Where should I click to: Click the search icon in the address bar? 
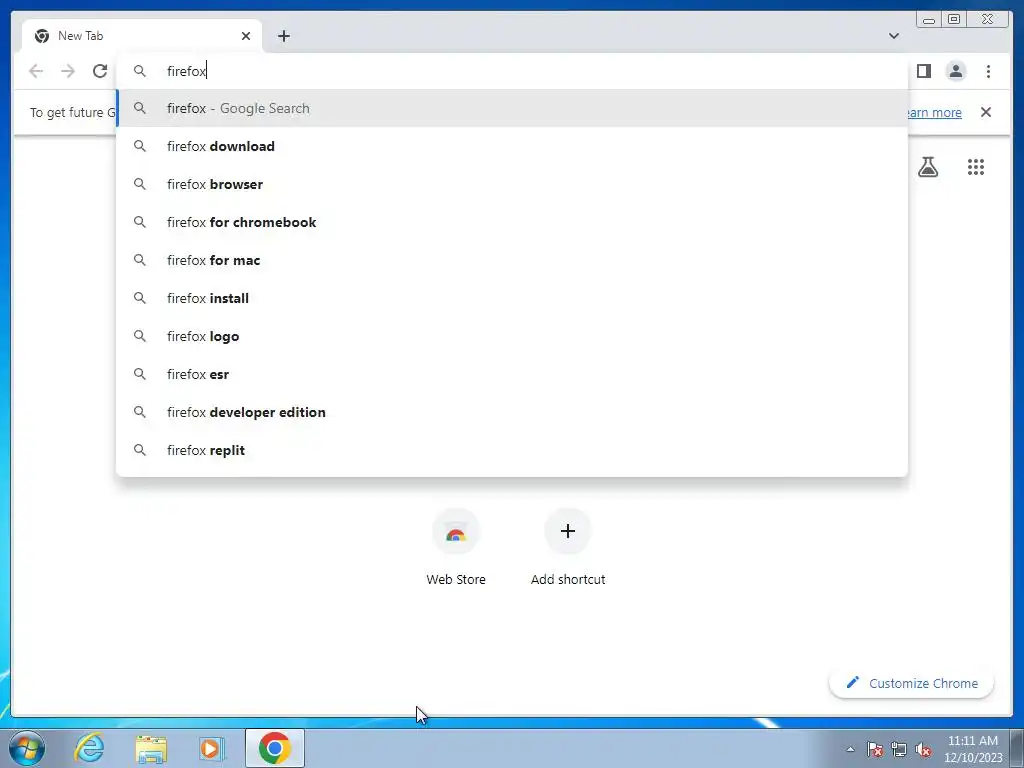pos(140,71)
